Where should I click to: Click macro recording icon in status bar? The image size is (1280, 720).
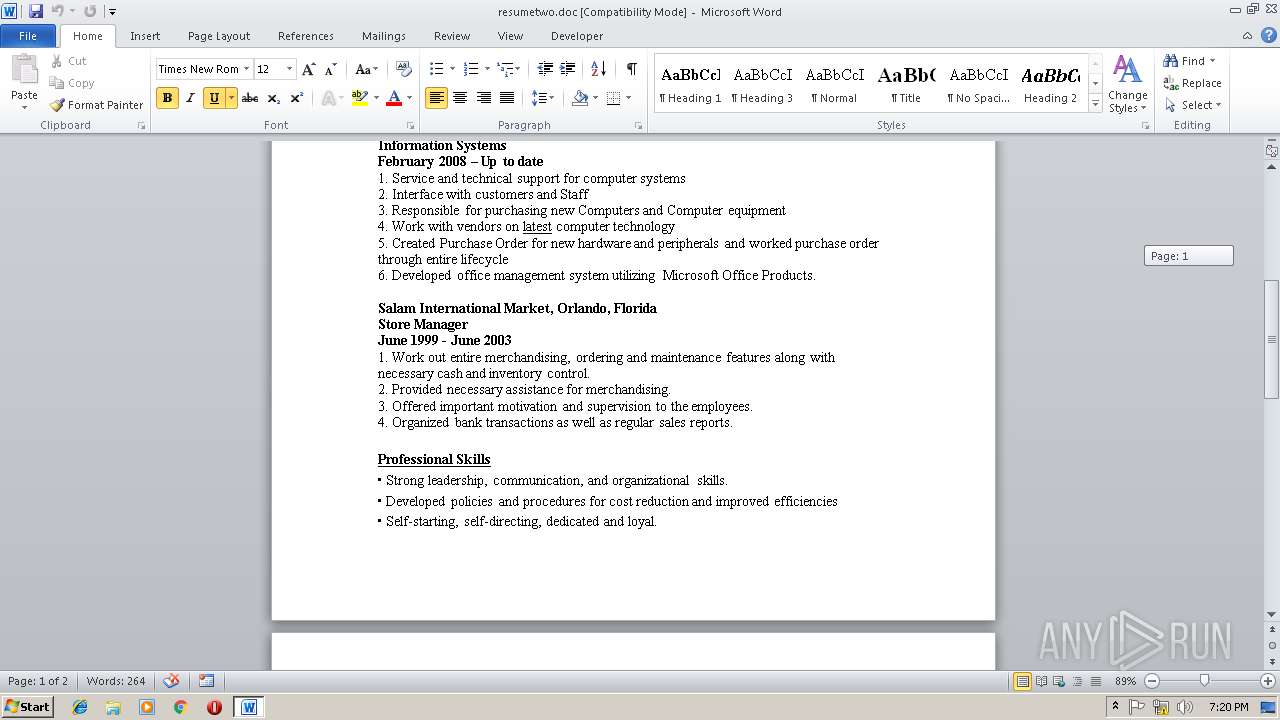tap(206, 681)
